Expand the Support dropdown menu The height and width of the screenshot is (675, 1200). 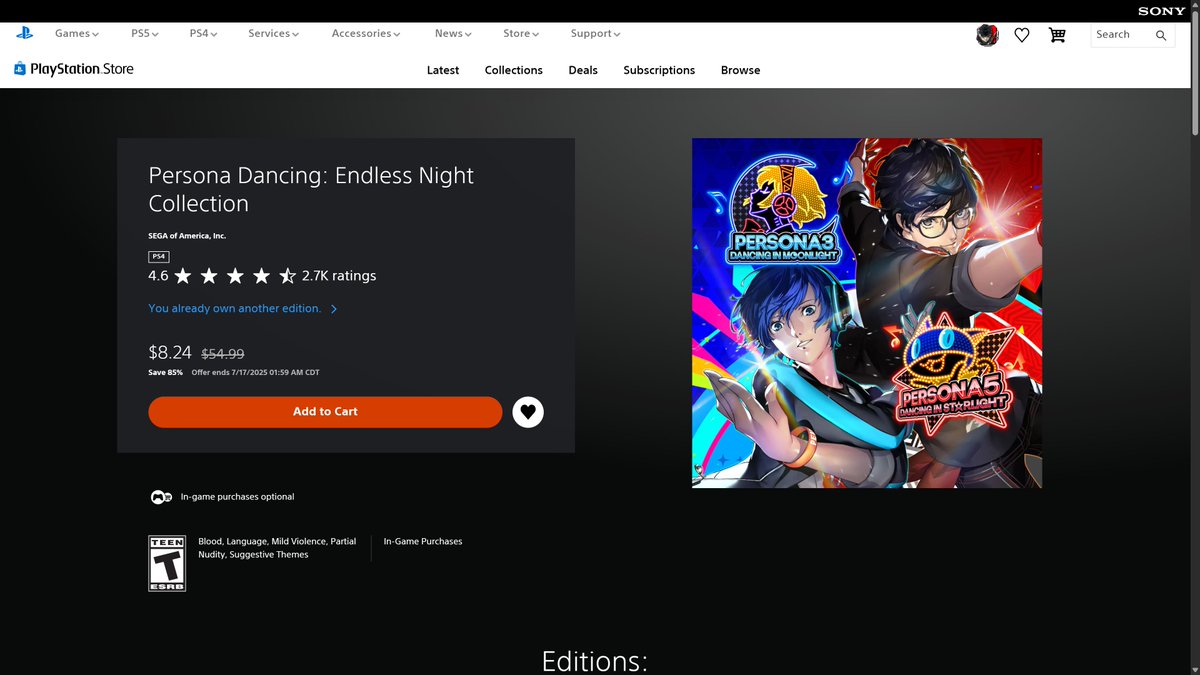click(596, 33)
